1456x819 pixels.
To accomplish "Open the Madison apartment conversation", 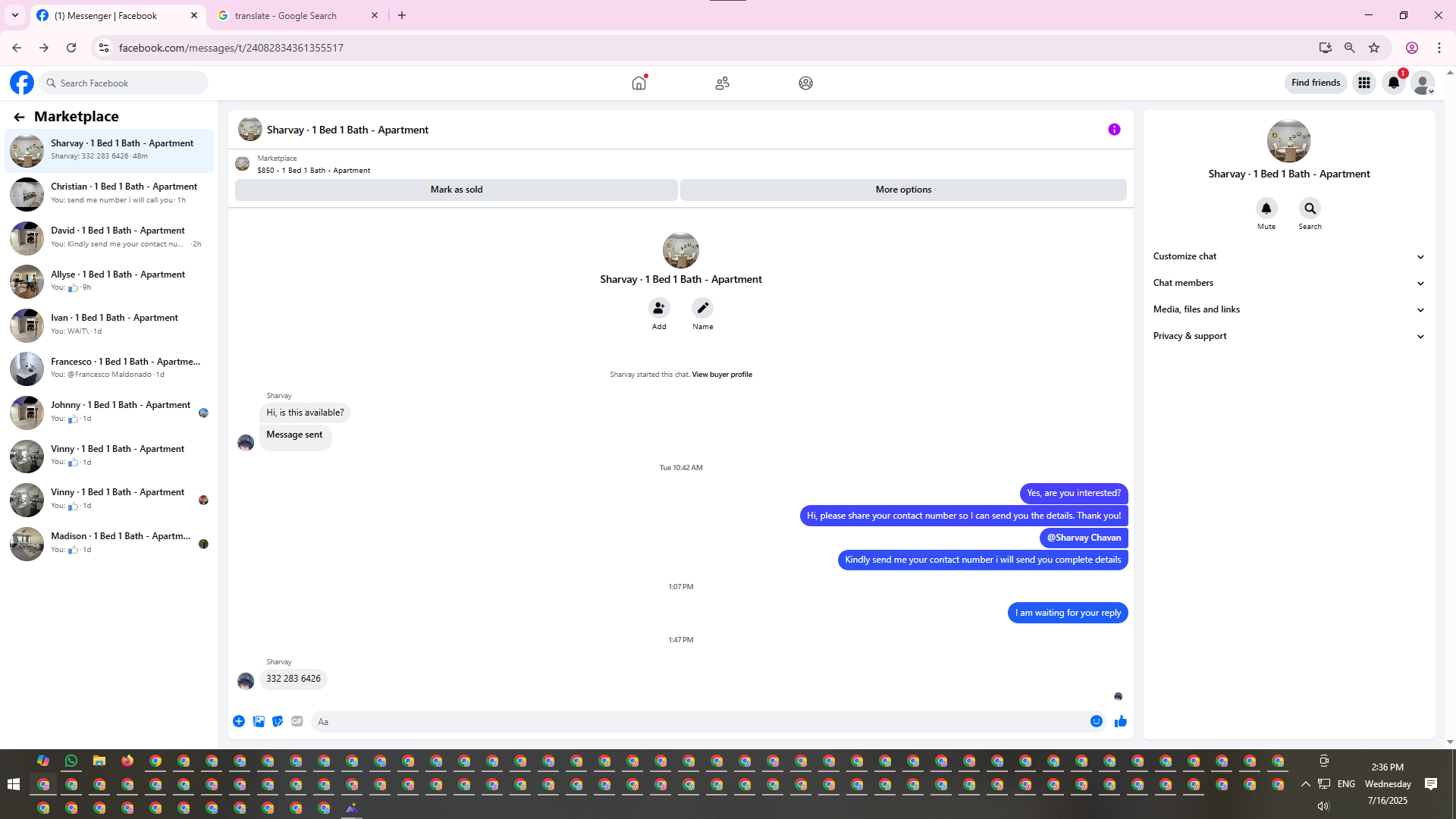I will point(109,543).
